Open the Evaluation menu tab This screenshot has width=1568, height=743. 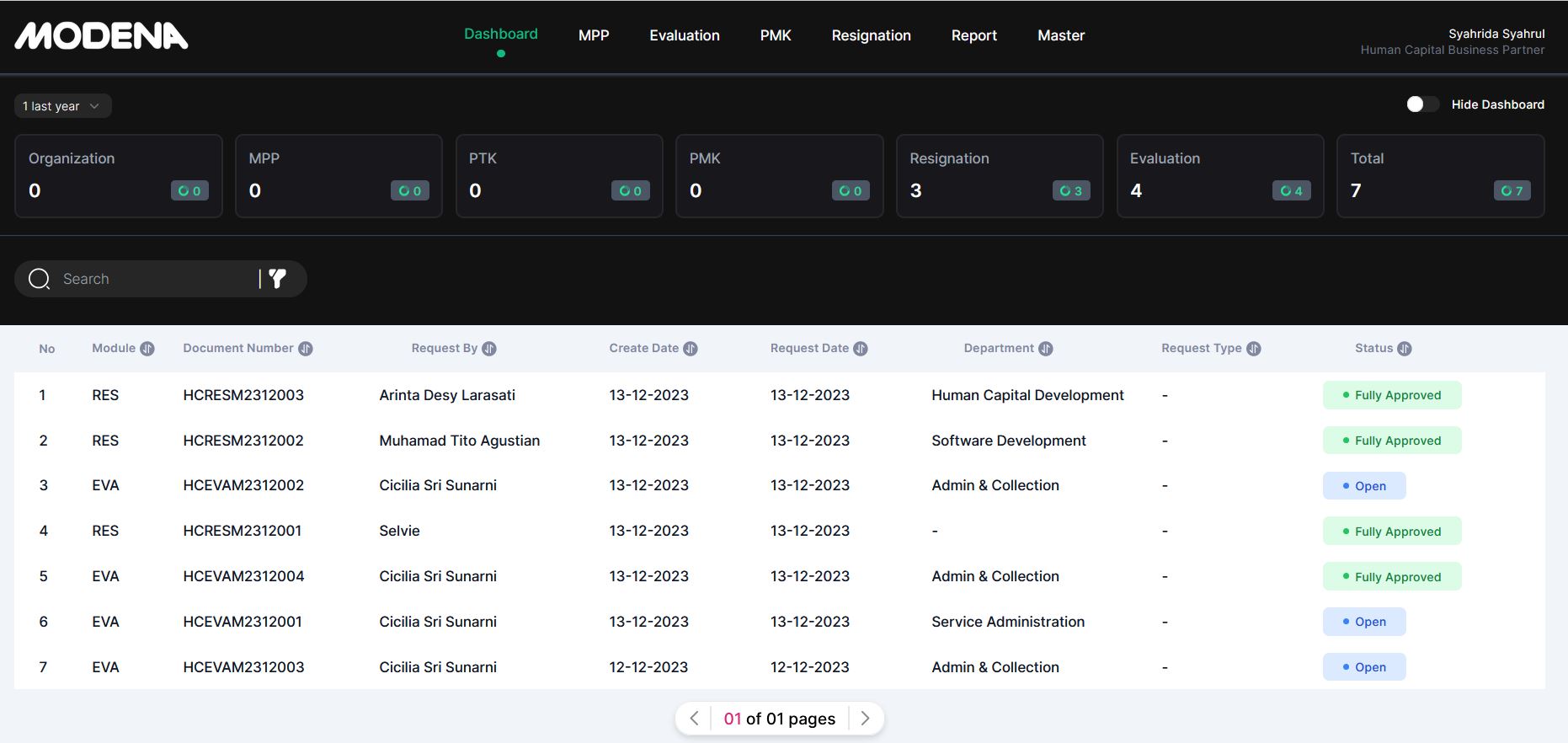click(x=684, y=35)
